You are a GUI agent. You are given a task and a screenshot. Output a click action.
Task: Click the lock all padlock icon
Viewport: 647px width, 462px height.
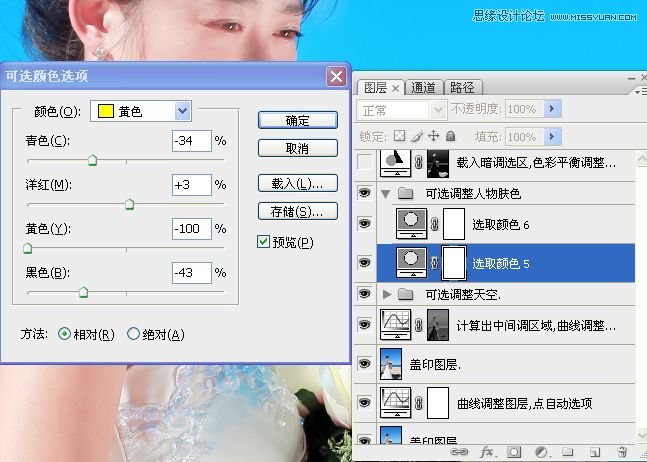pyautogui.click(x=451, y=136)
